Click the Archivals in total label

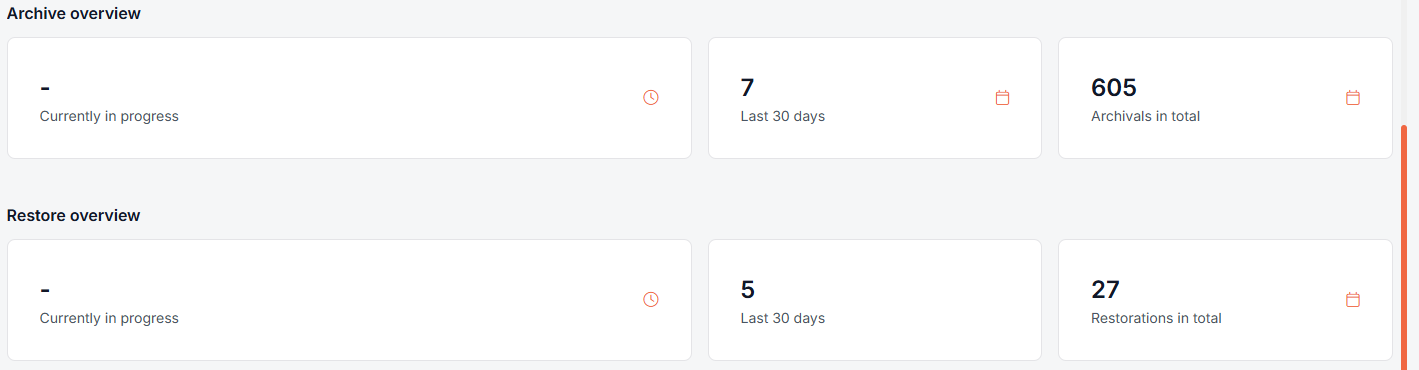pyautogui.click(x=1145, y=116)
